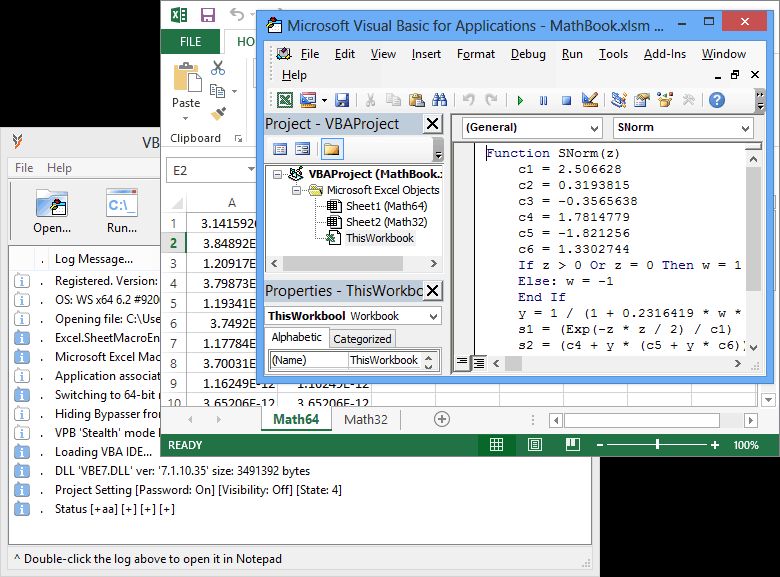Toggle Design Mode icon in VBA toolbar
This screenshot has height=577, width=780.
590,100
